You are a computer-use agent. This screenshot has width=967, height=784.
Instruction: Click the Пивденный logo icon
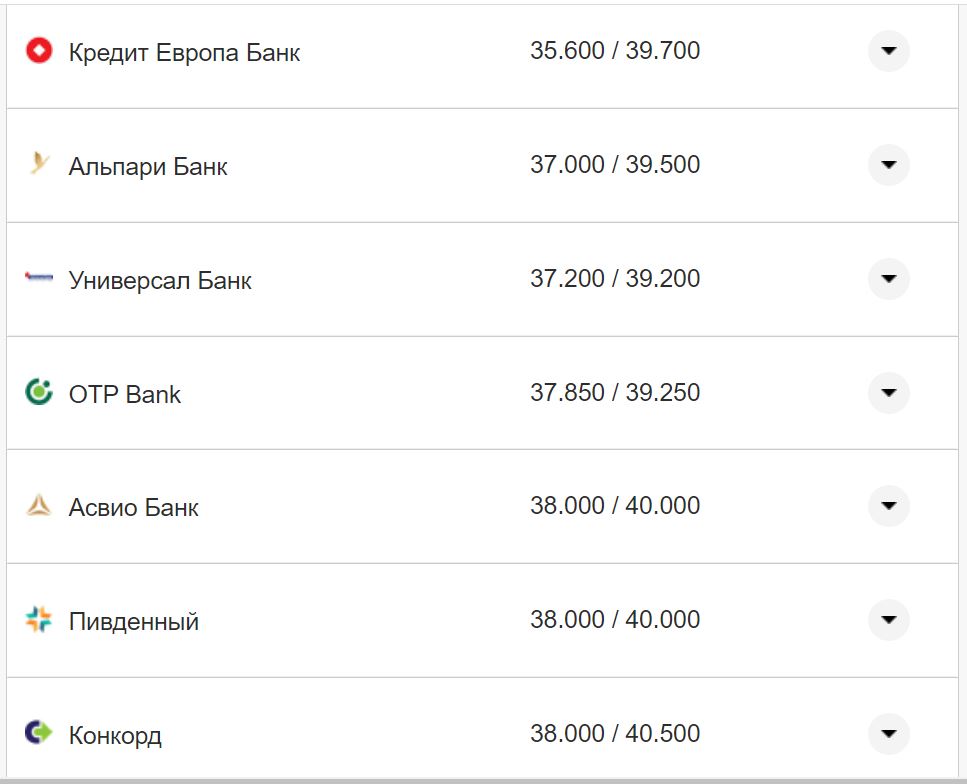pos(39,620)
